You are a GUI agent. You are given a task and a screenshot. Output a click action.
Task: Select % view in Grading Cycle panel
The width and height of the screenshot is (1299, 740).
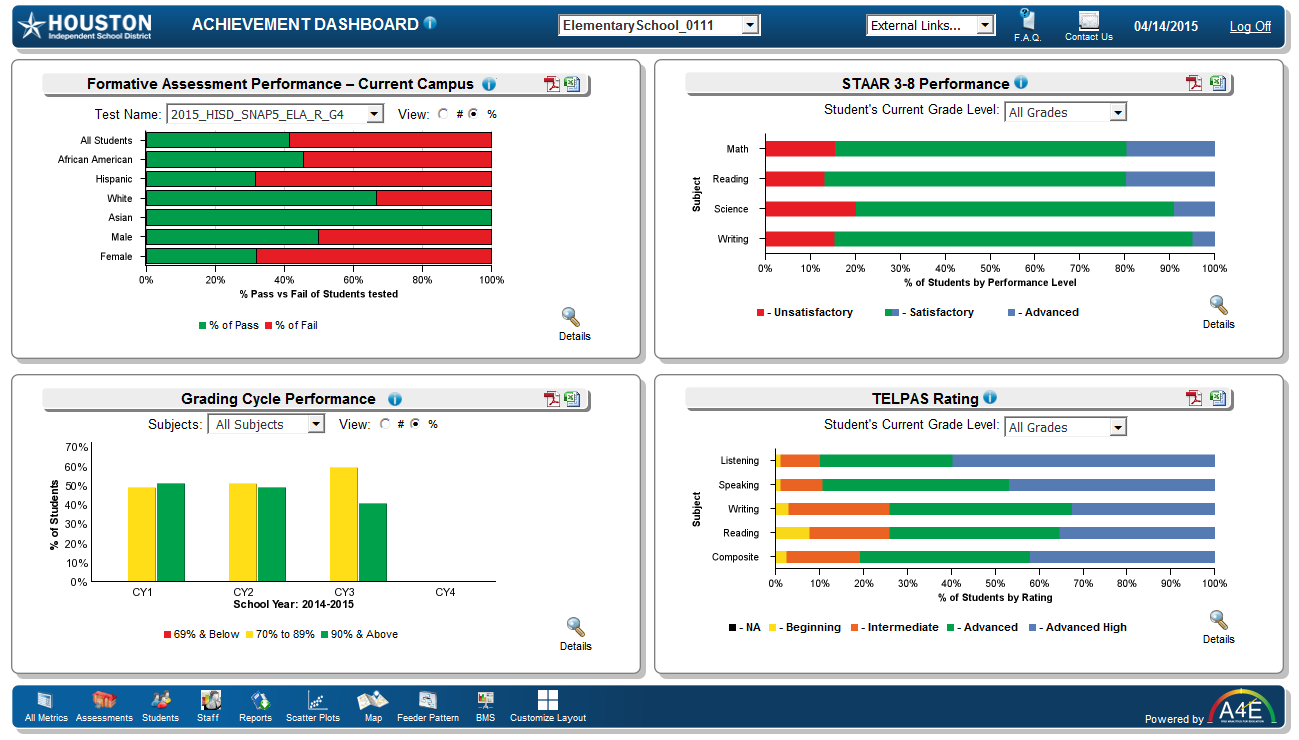point(416,424)
